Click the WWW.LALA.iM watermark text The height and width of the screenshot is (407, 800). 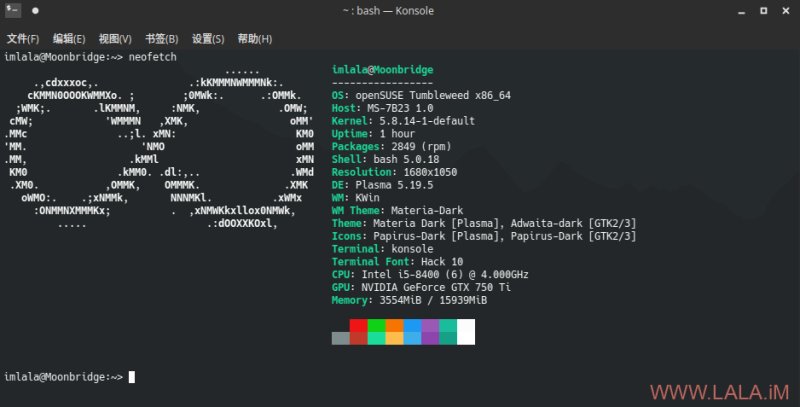(x=719, y=392)
